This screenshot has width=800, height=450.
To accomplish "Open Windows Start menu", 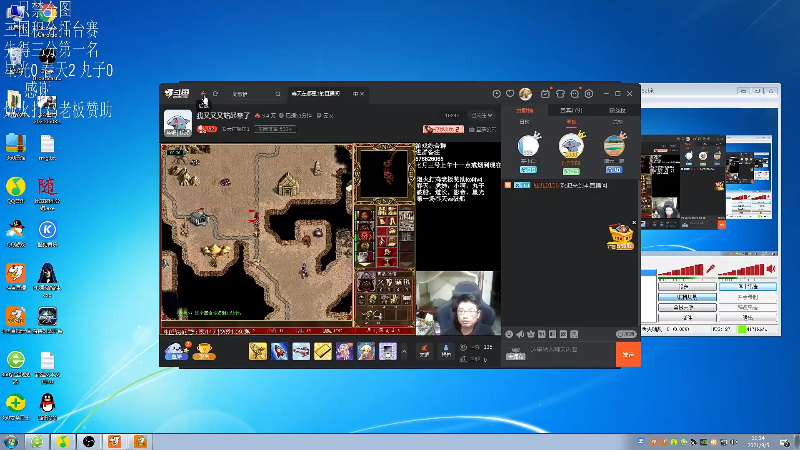I will point(10,441).
